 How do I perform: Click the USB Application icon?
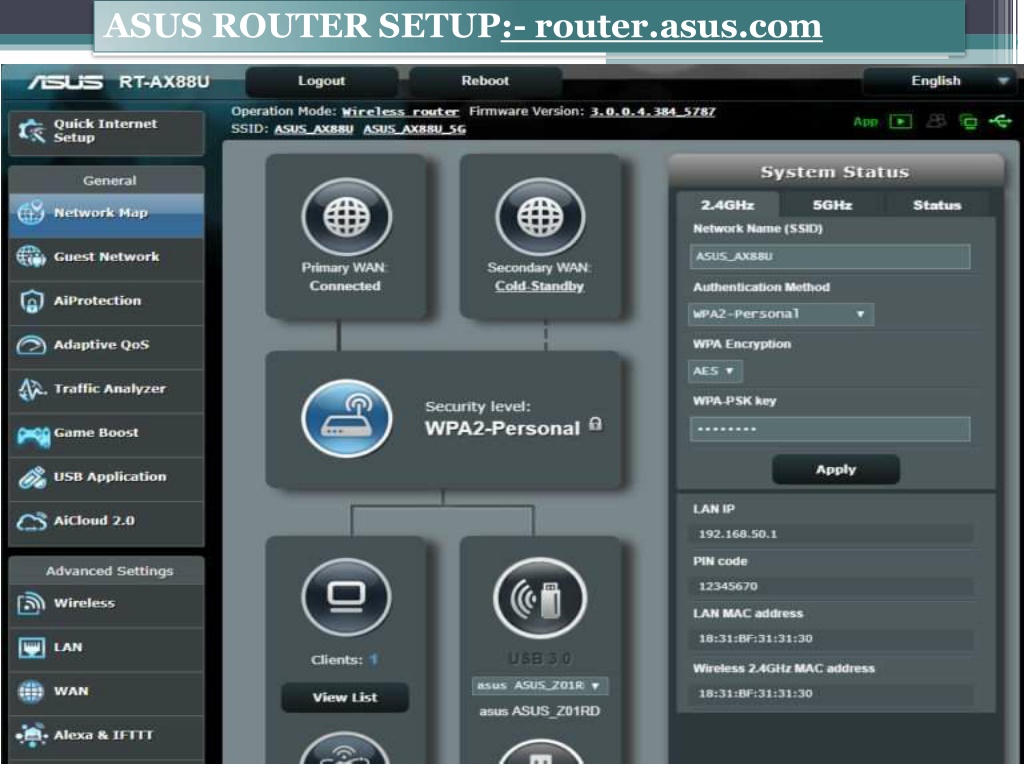point(32,477)
